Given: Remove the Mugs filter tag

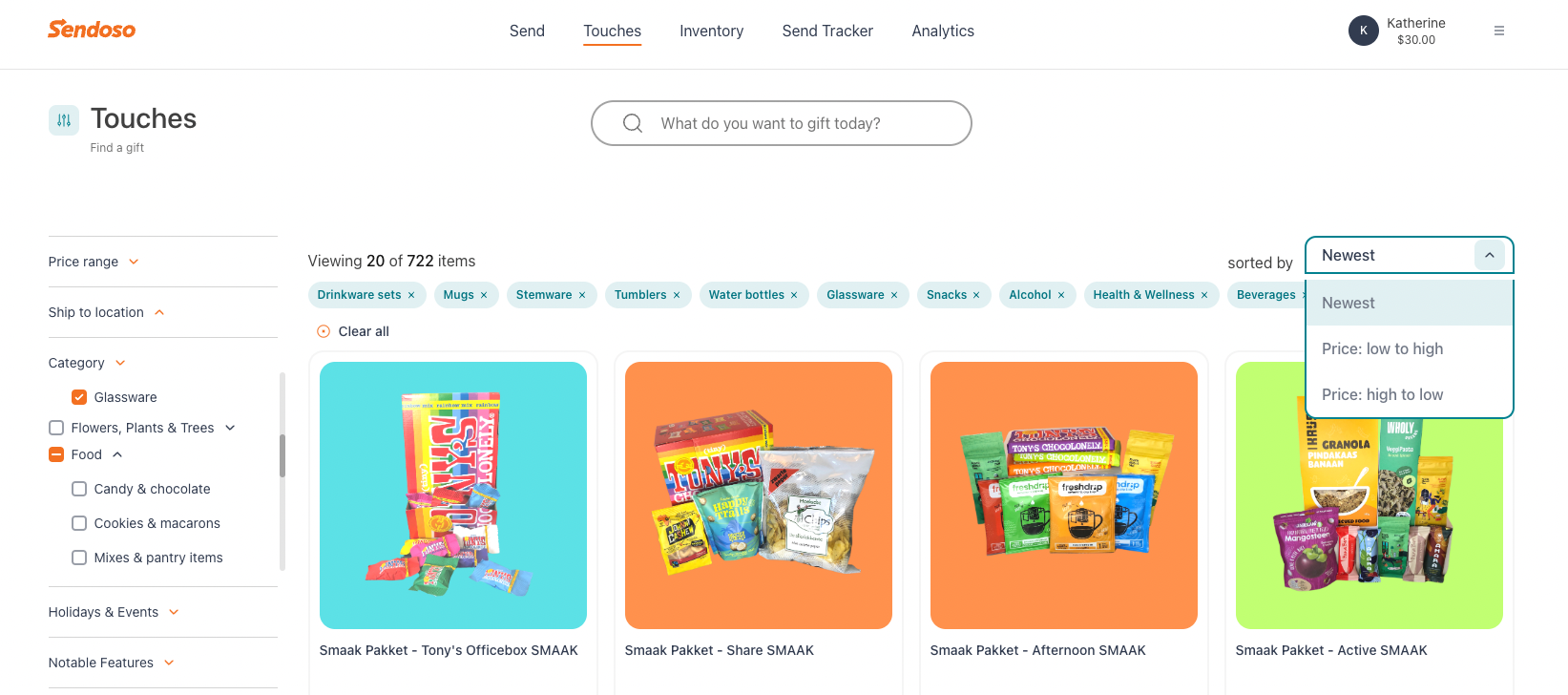Looking at the screenshot, I should coord(484,295).
